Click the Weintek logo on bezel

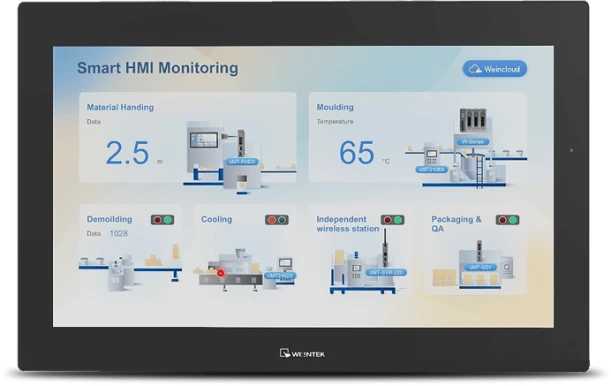302,354
